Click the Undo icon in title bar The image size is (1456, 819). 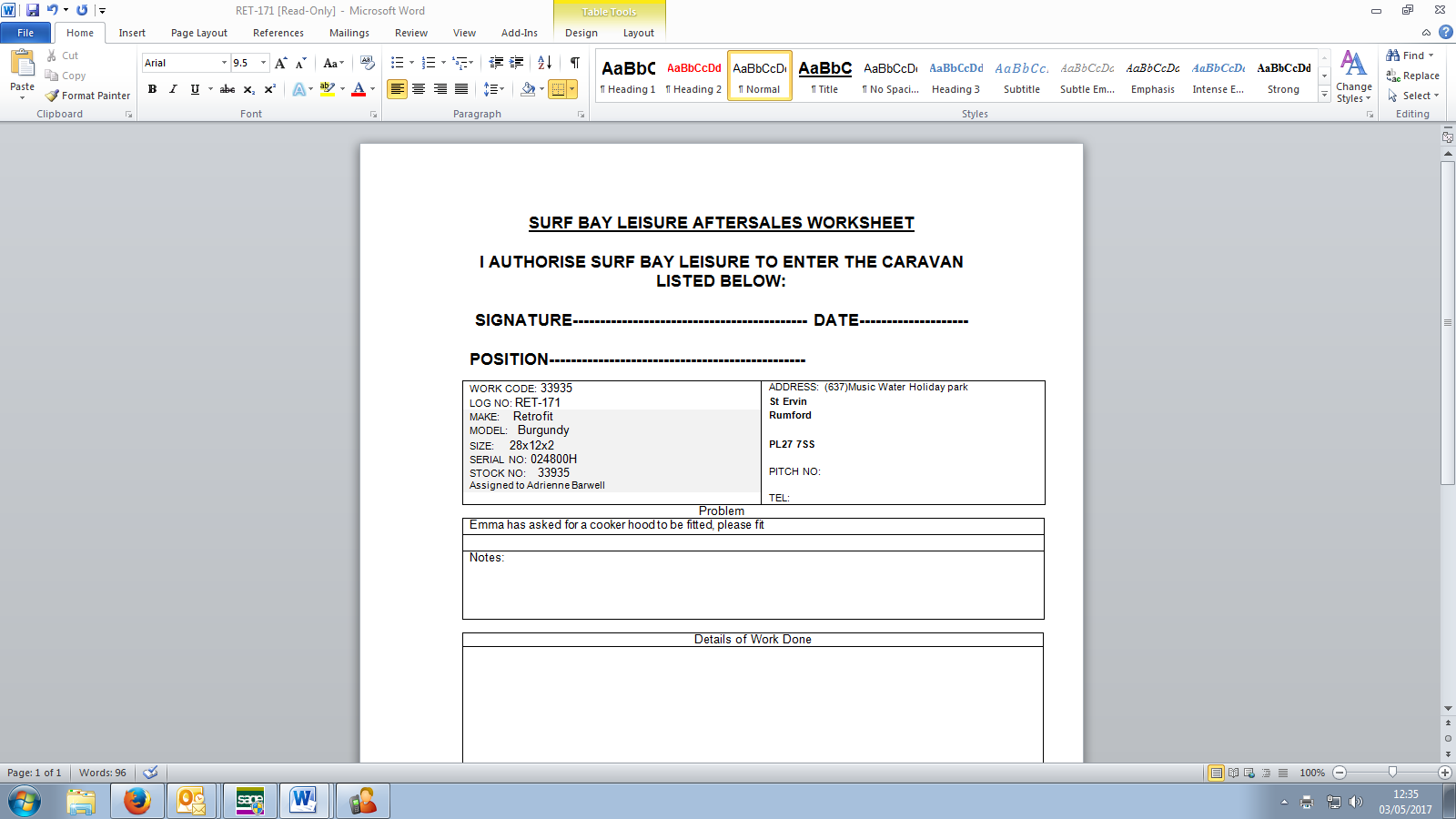[x=52, y=10]
